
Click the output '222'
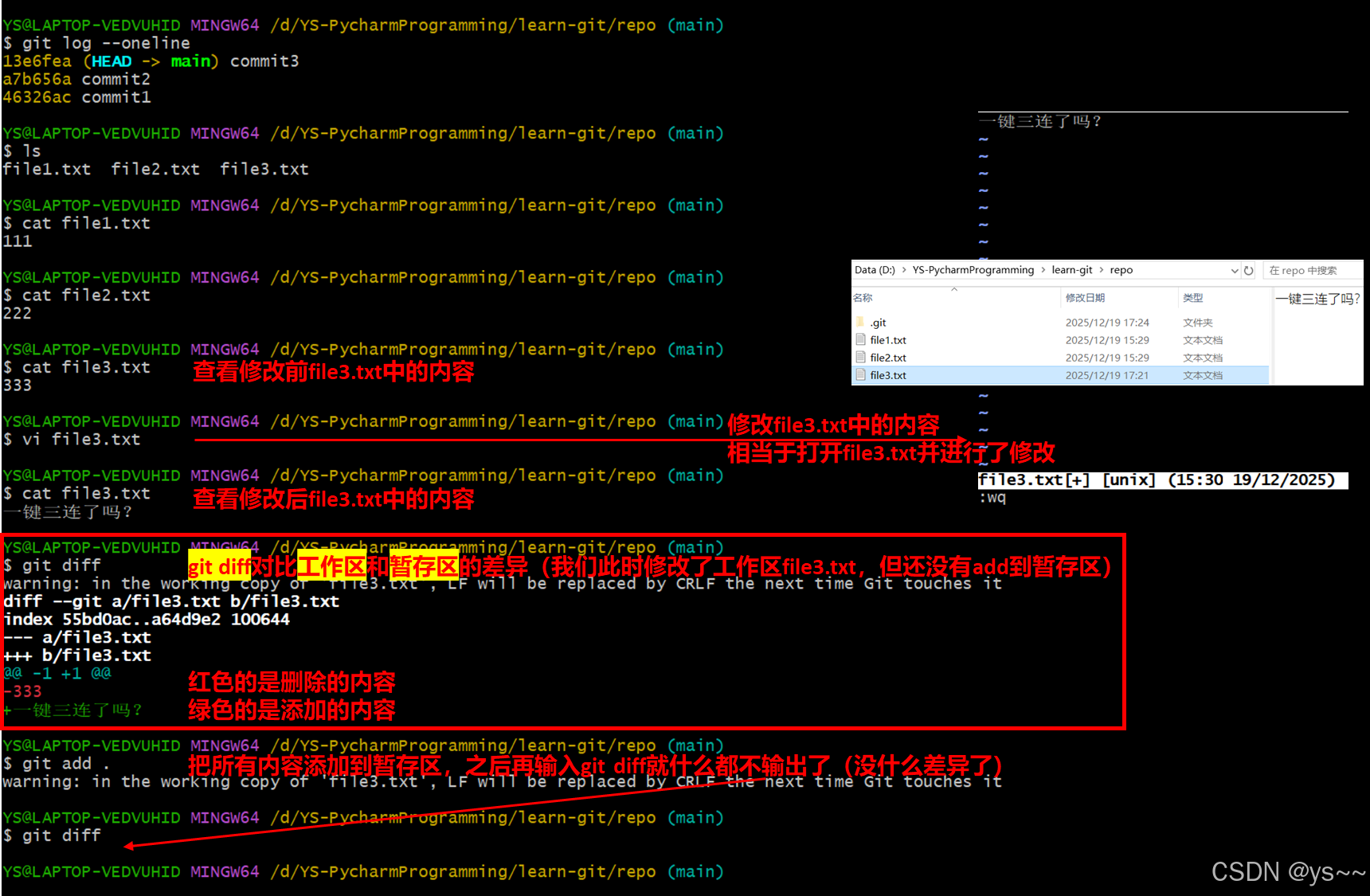pyautogui.click(x=17, y=314)
